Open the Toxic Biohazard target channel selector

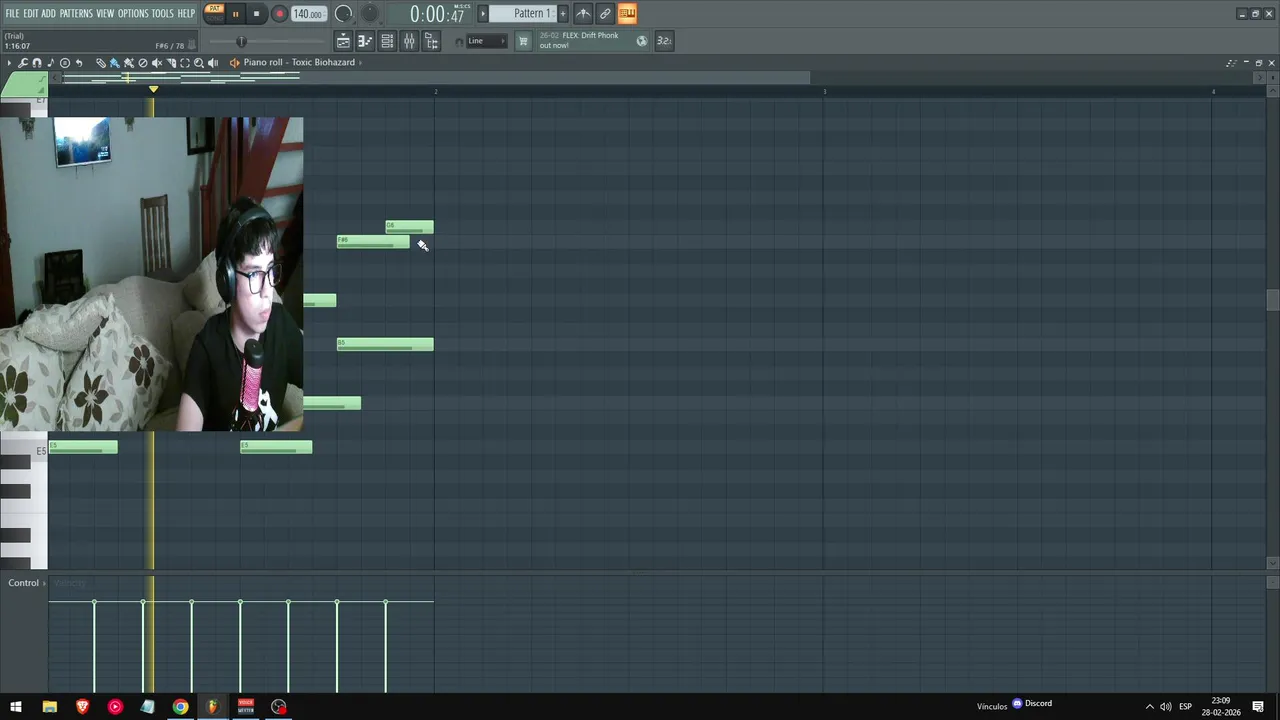[x=234, y=63]
